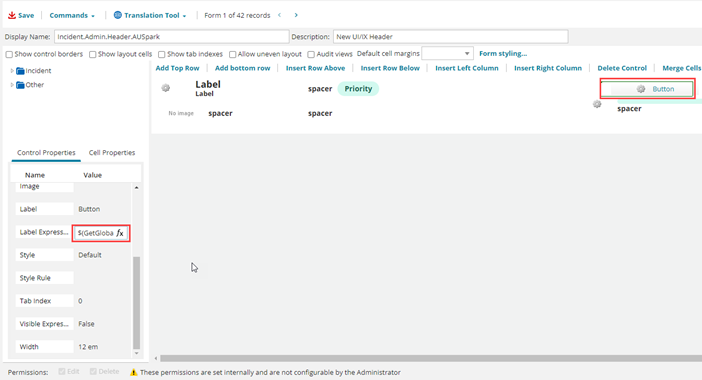Click the Style property value Default
702x380 pixels.
(x=90, y=255)
